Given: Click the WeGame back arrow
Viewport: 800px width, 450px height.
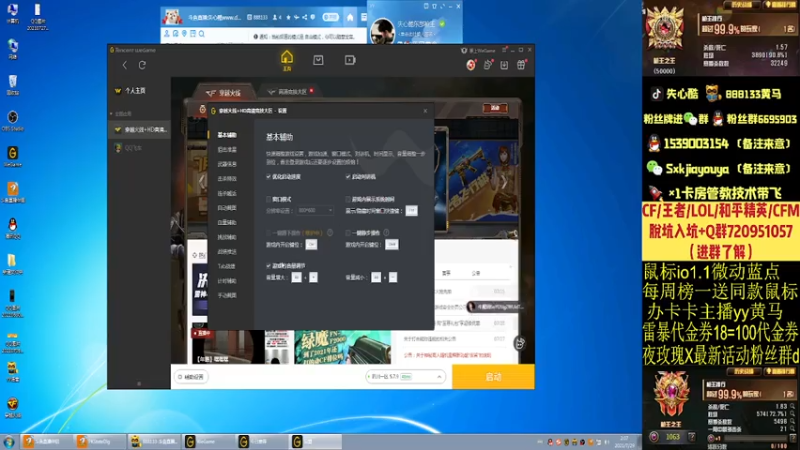Looking at the screenshot, I should (124, 65).
